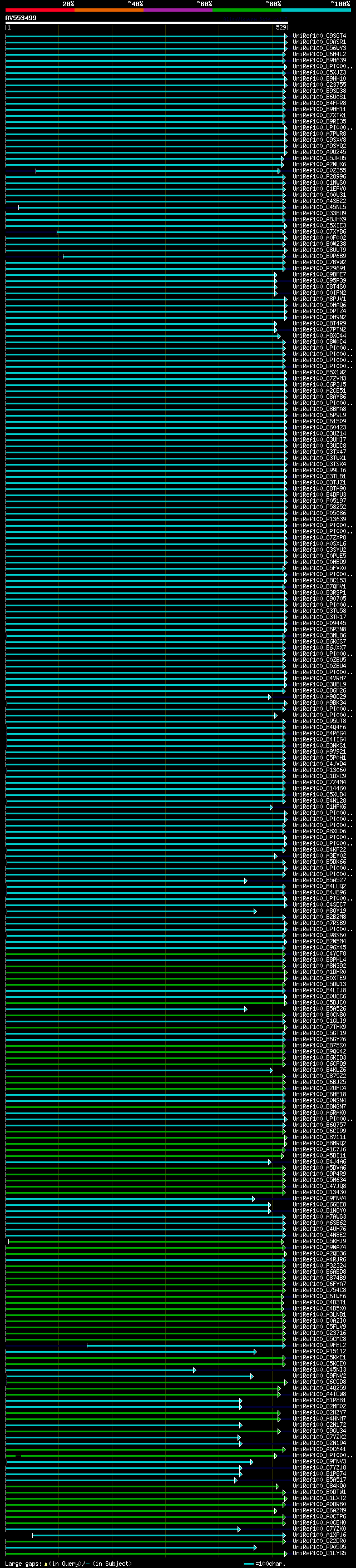
Task: Select the UniRef100_A8XD06 label
Action: pos(319,832)
